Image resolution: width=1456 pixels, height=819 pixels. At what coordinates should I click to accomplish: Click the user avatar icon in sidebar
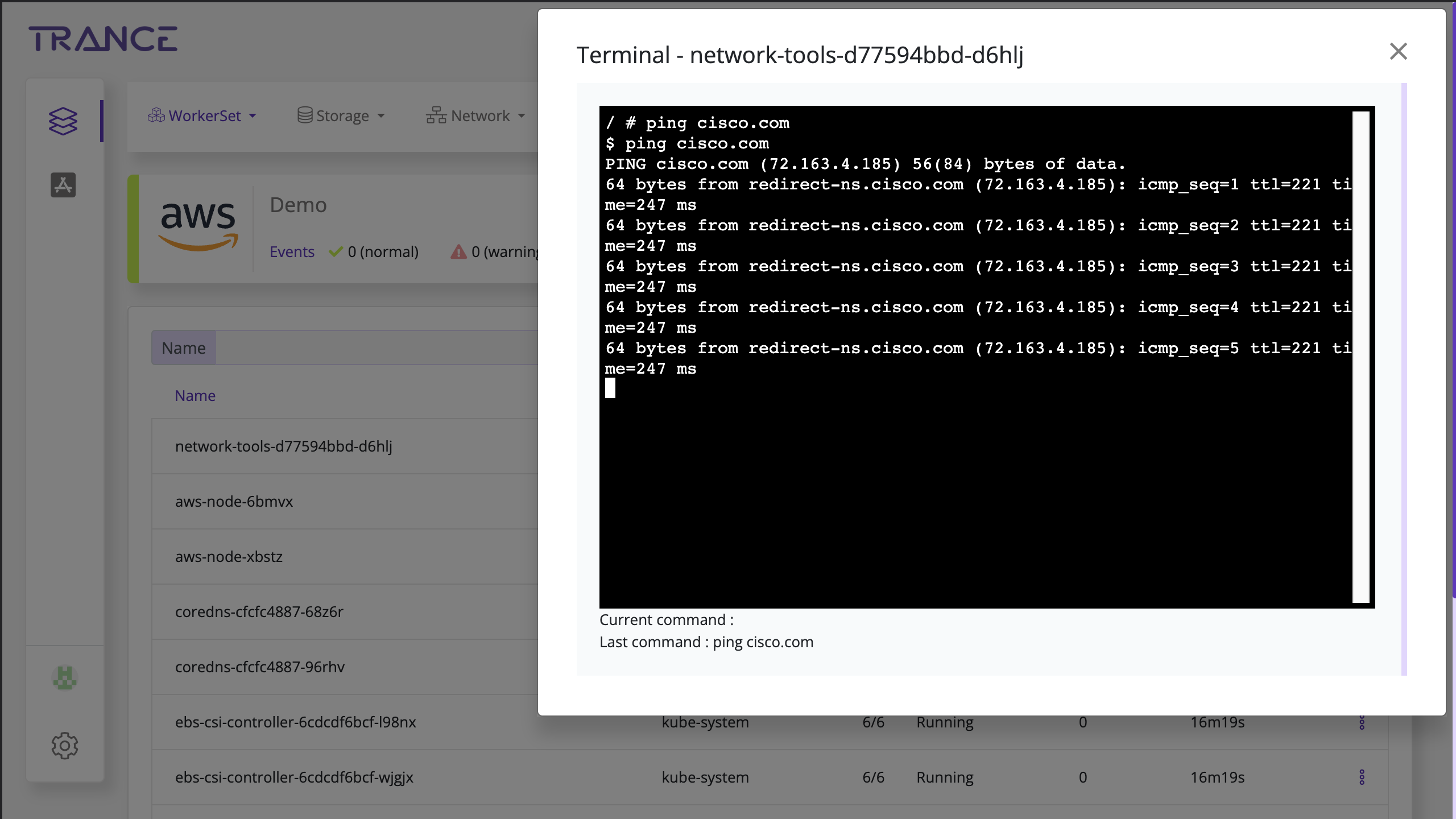click(x=65, y=678)
